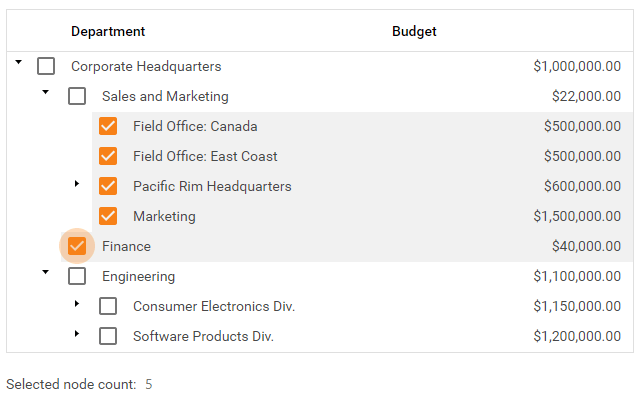Deselect Field Office: East Coast checkbox
The image size is (640, 400).
tap(108, 157)
